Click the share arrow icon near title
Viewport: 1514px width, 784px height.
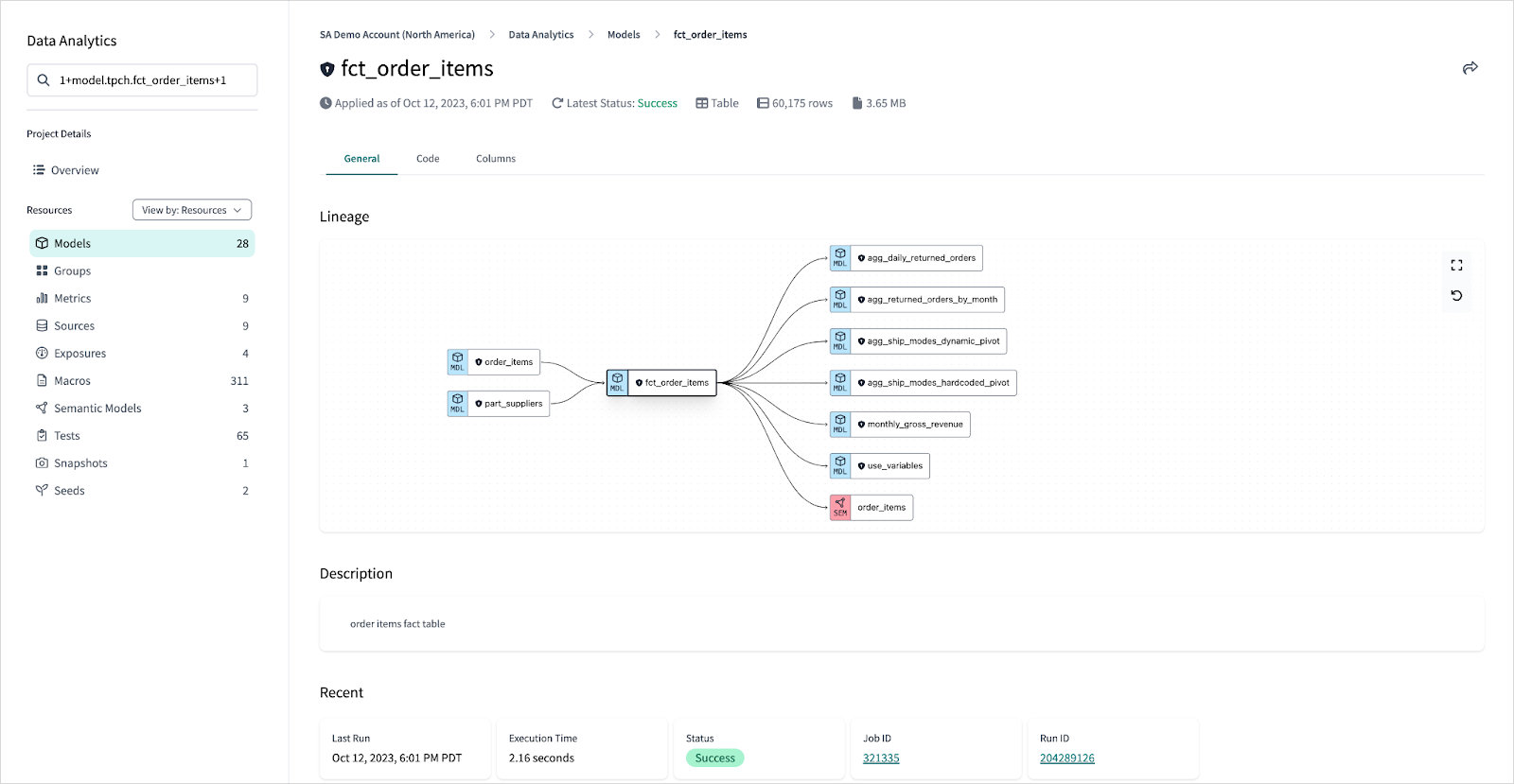point(1470,68)
